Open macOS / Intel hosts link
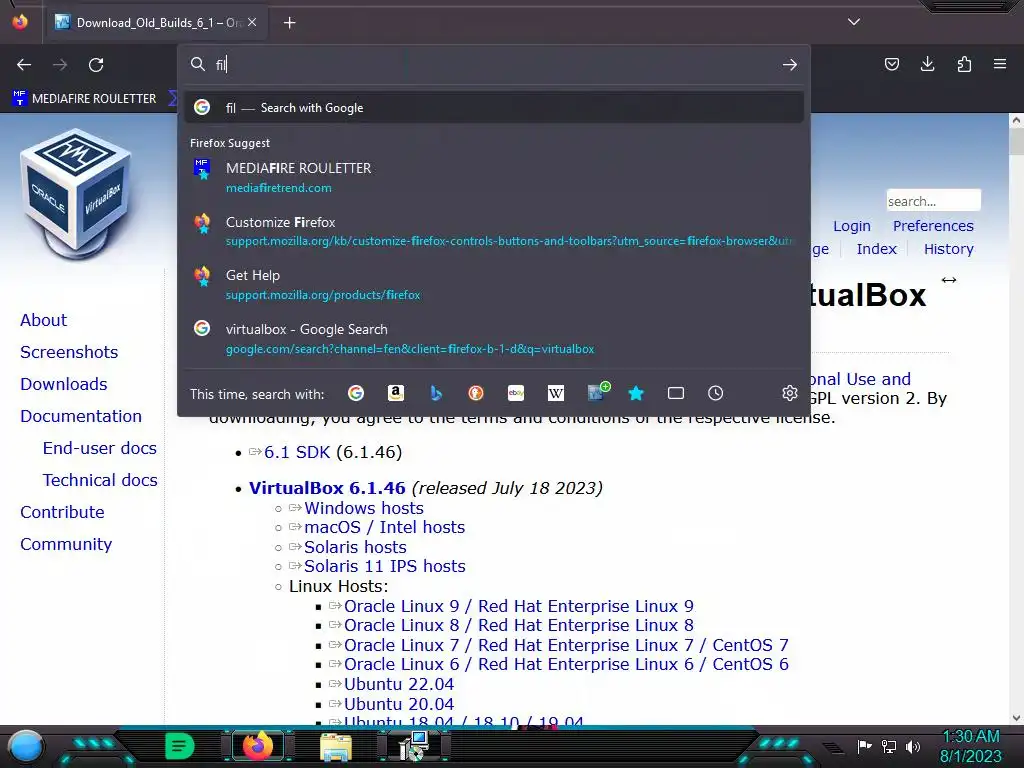 point(385,527)
